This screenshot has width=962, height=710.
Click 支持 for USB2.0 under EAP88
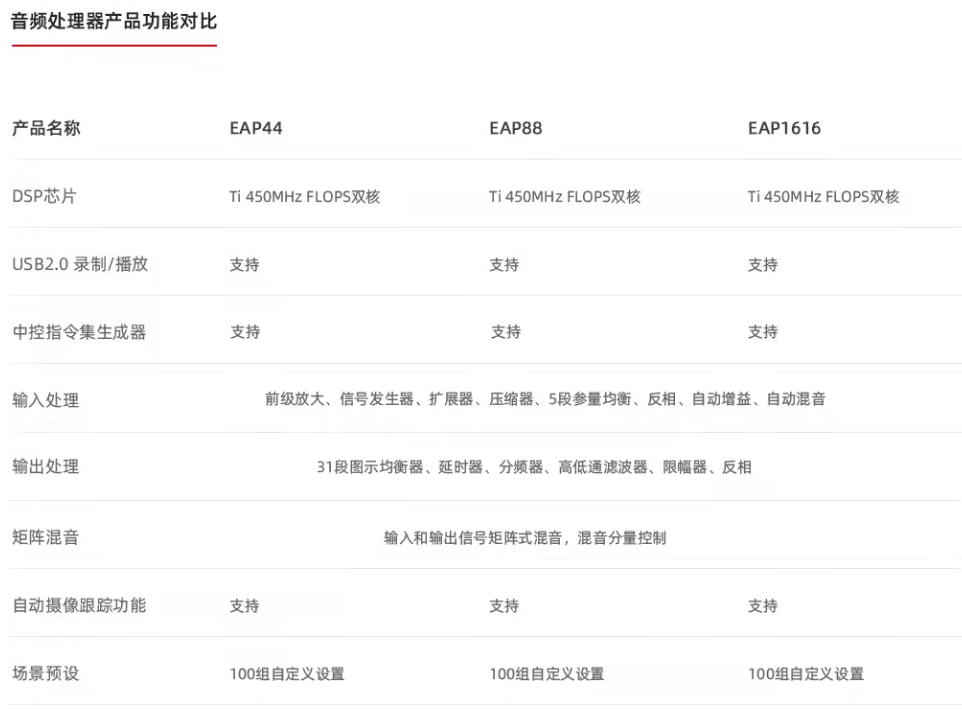pyautogui.click(x=504, y=265)
